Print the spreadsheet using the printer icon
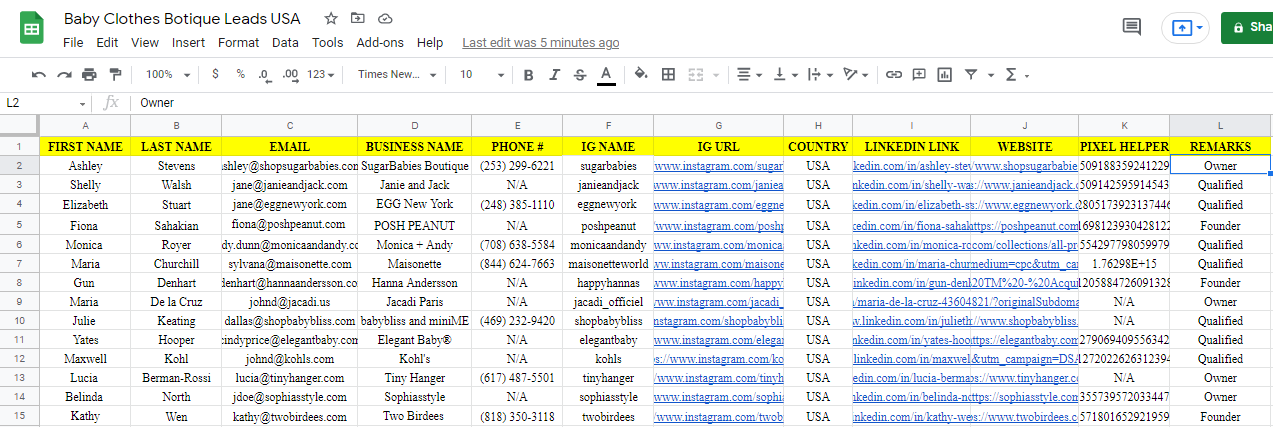This screenshot has height=427, width=1273. 89,74
